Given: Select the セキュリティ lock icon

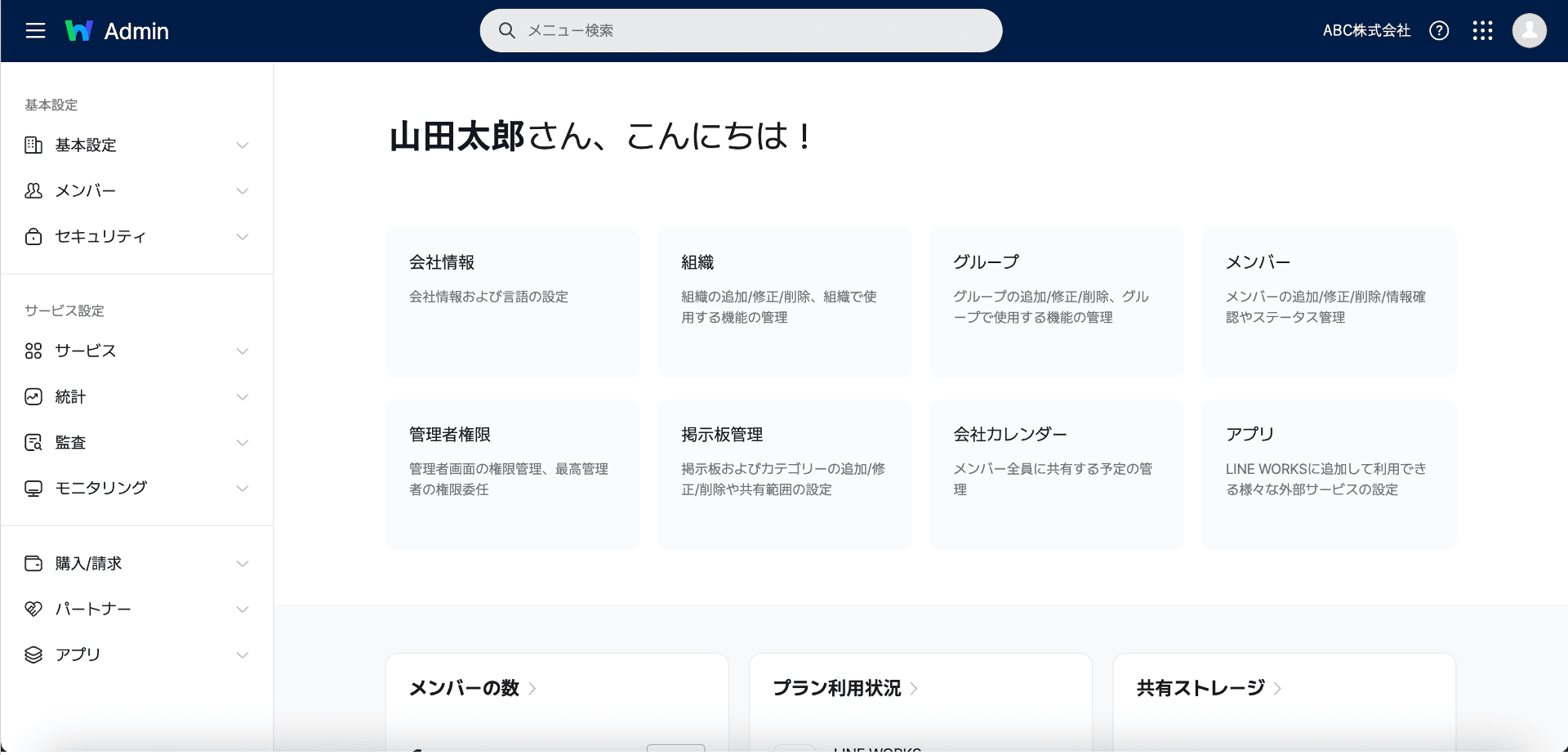Looking at the screenshot, I should coord(33,236).
